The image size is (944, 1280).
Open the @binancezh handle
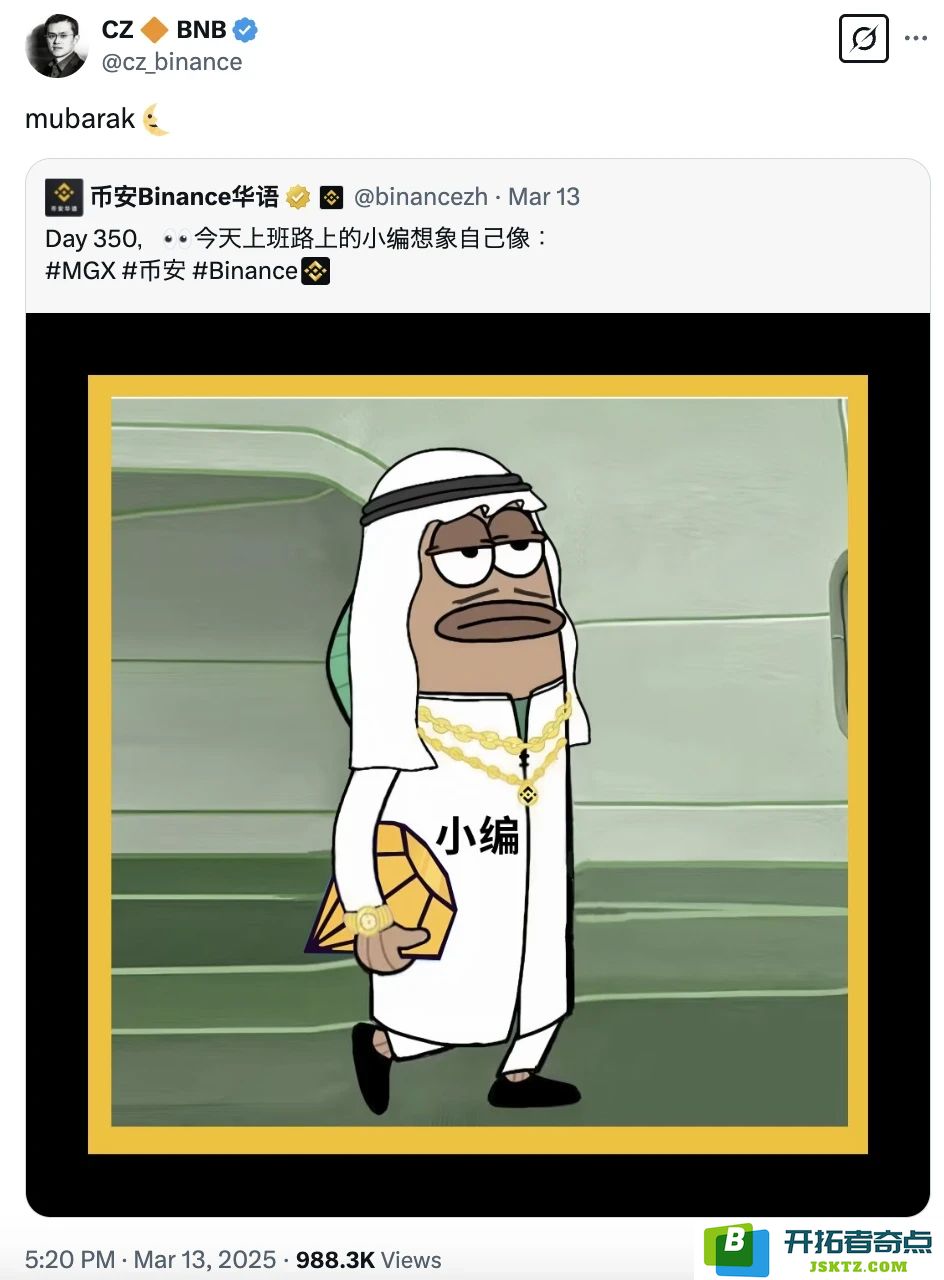tap(422, 197)
